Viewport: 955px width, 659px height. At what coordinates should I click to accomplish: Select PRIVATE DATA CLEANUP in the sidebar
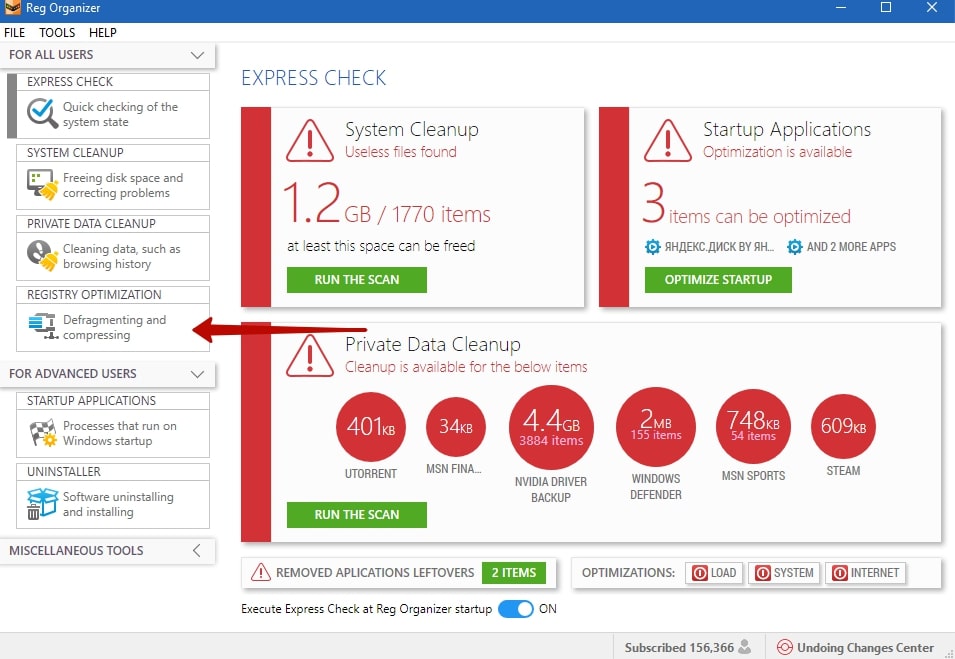click(x=113, y=248)
